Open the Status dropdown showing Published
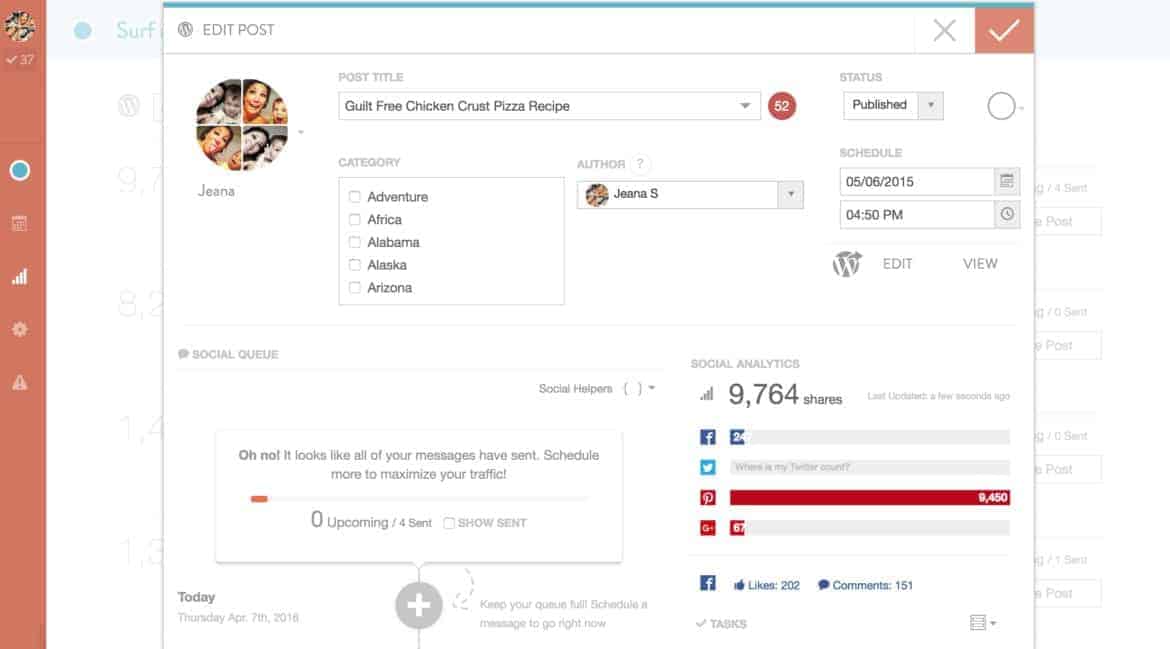This screenshot has height=649, width=1170. 932,105
